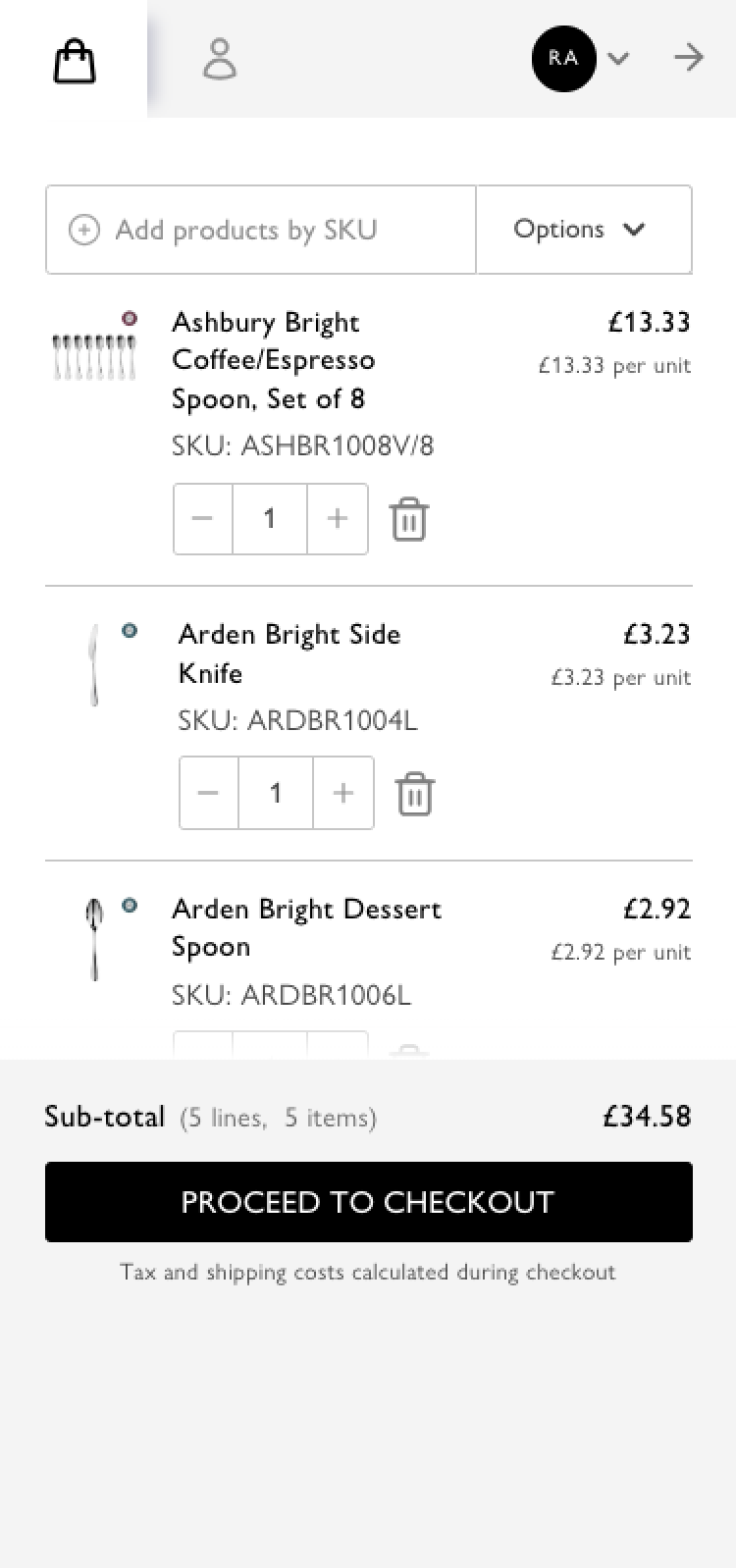Remove Arden Bright Side Knife from cart

click(x=414, y=794)
